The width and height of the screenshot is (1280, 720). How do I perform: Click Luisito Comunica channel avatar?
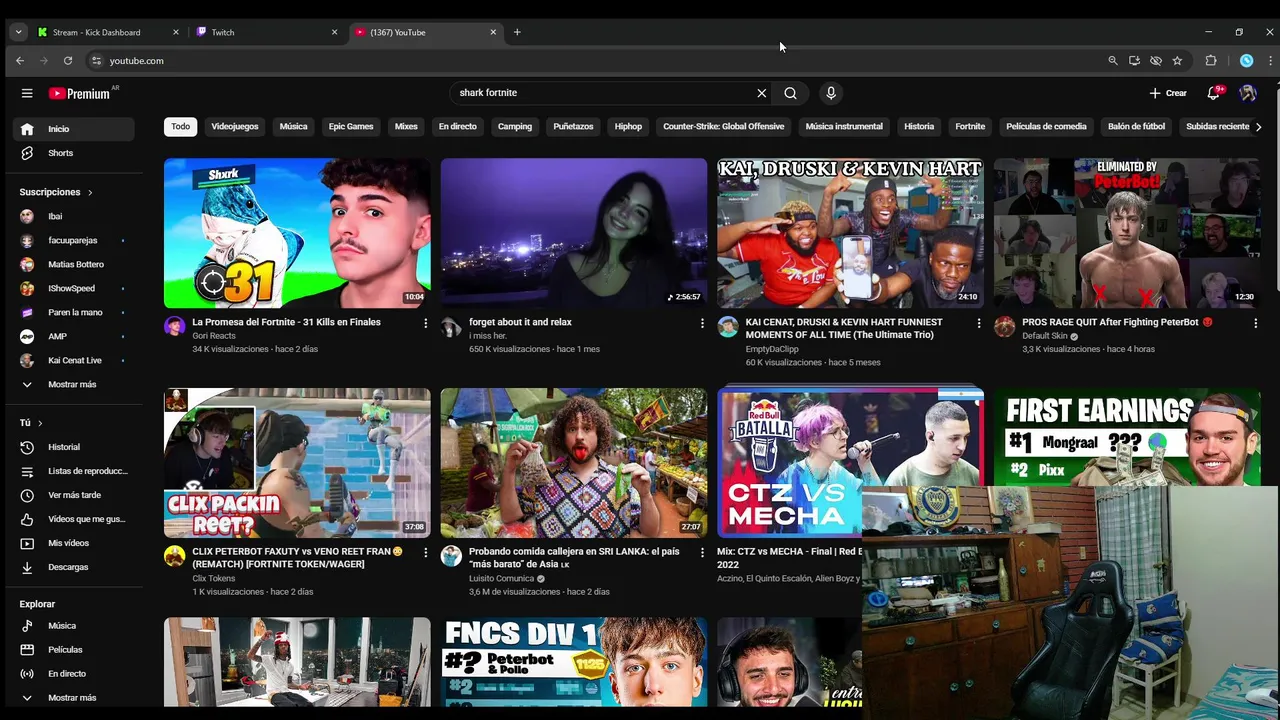pyautogui.click(x=451, y=556)
